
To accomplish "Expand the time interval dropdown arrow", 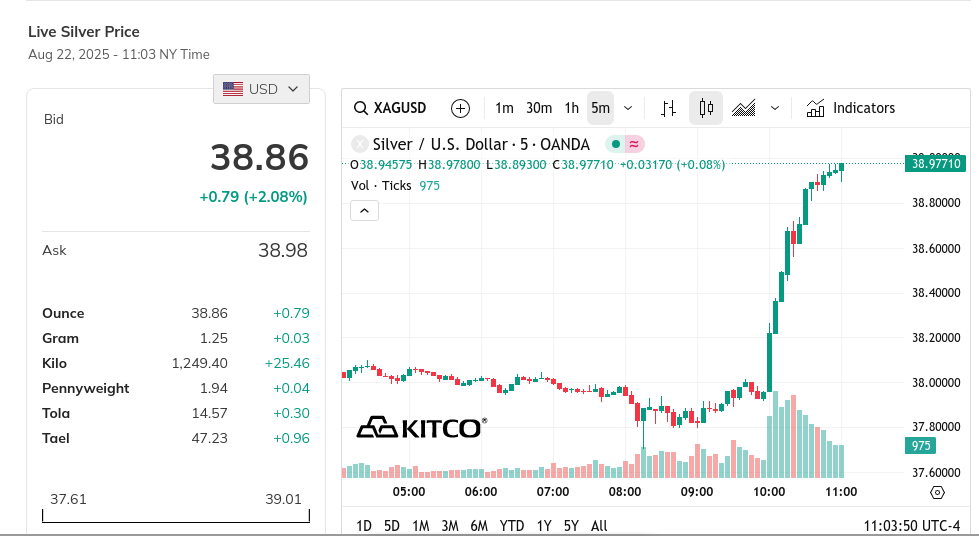I will [628, 108].
